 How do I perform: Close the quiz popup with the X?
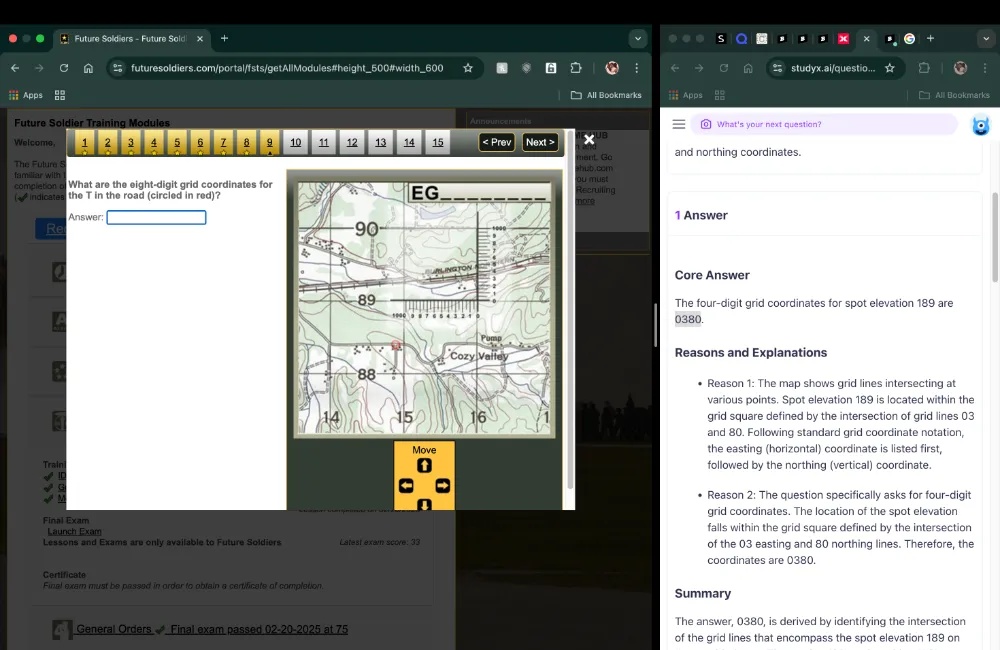tap(589, 140)
